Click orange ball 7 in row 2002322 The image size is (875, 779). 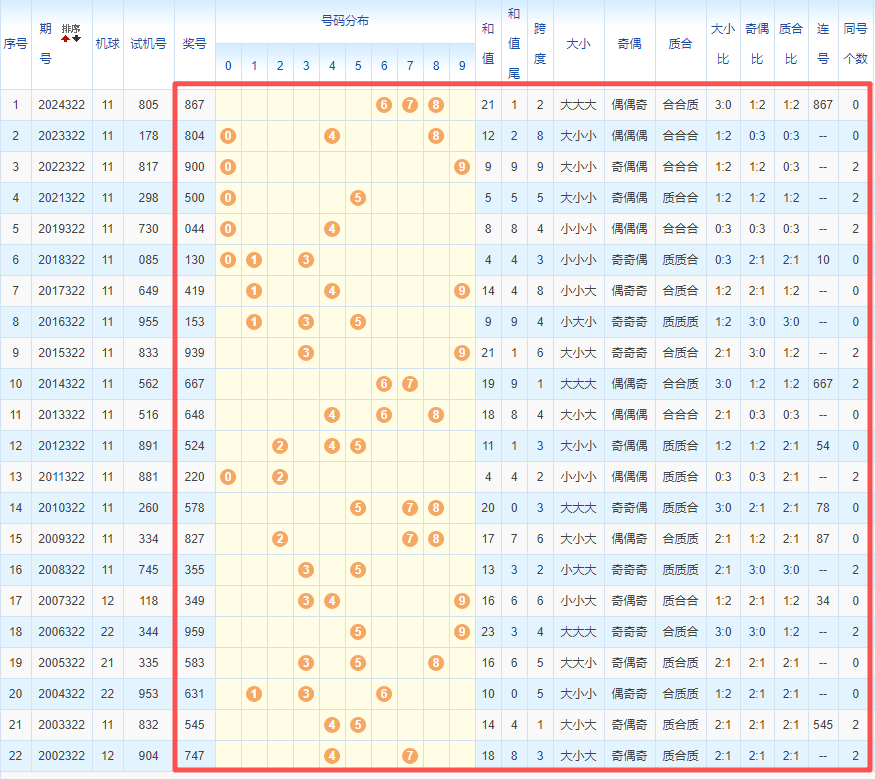pos(410,756)
